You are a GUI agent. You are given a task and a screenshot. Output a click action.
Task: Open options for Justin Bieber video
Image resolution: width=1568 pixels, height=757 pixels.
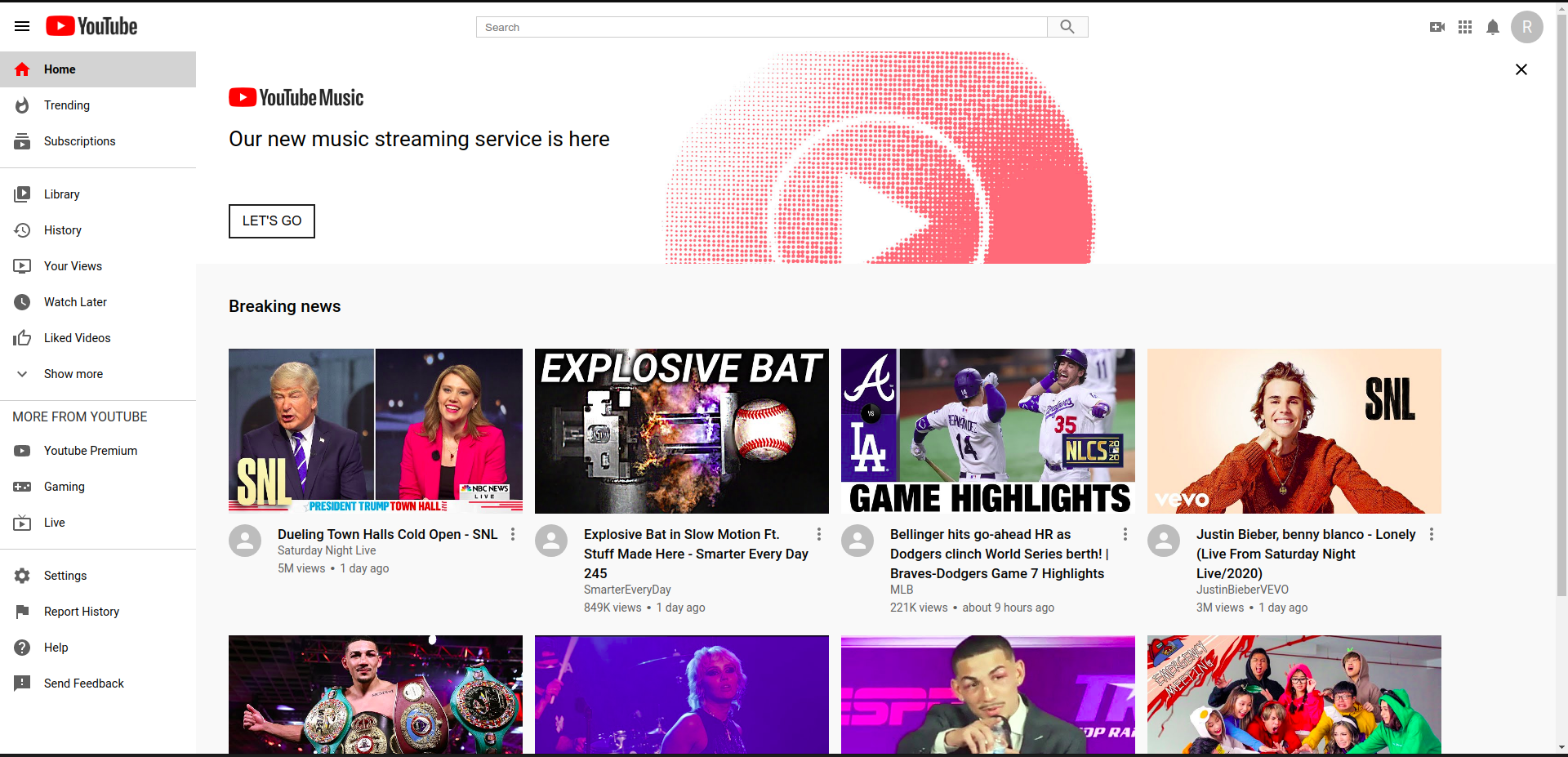pos(1432,534)
